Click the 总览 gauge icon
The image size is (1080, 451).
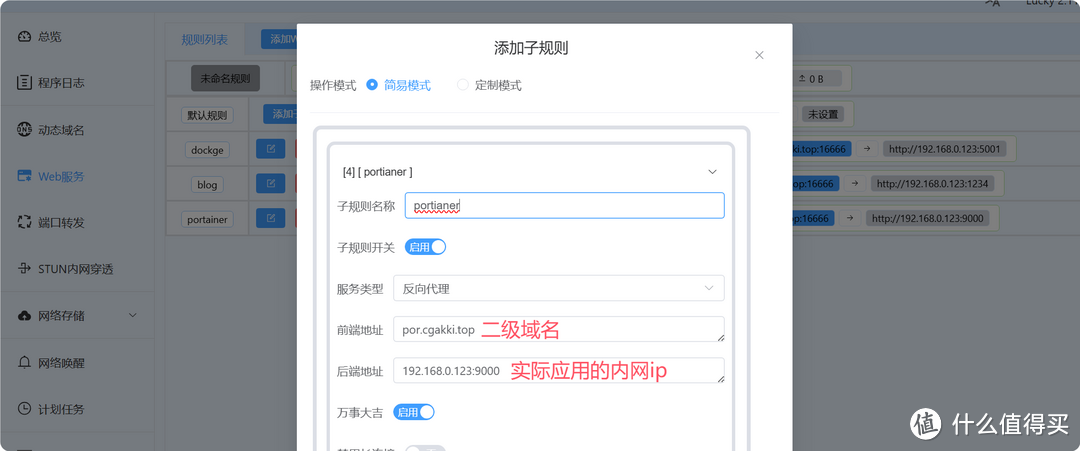(25, 36)
